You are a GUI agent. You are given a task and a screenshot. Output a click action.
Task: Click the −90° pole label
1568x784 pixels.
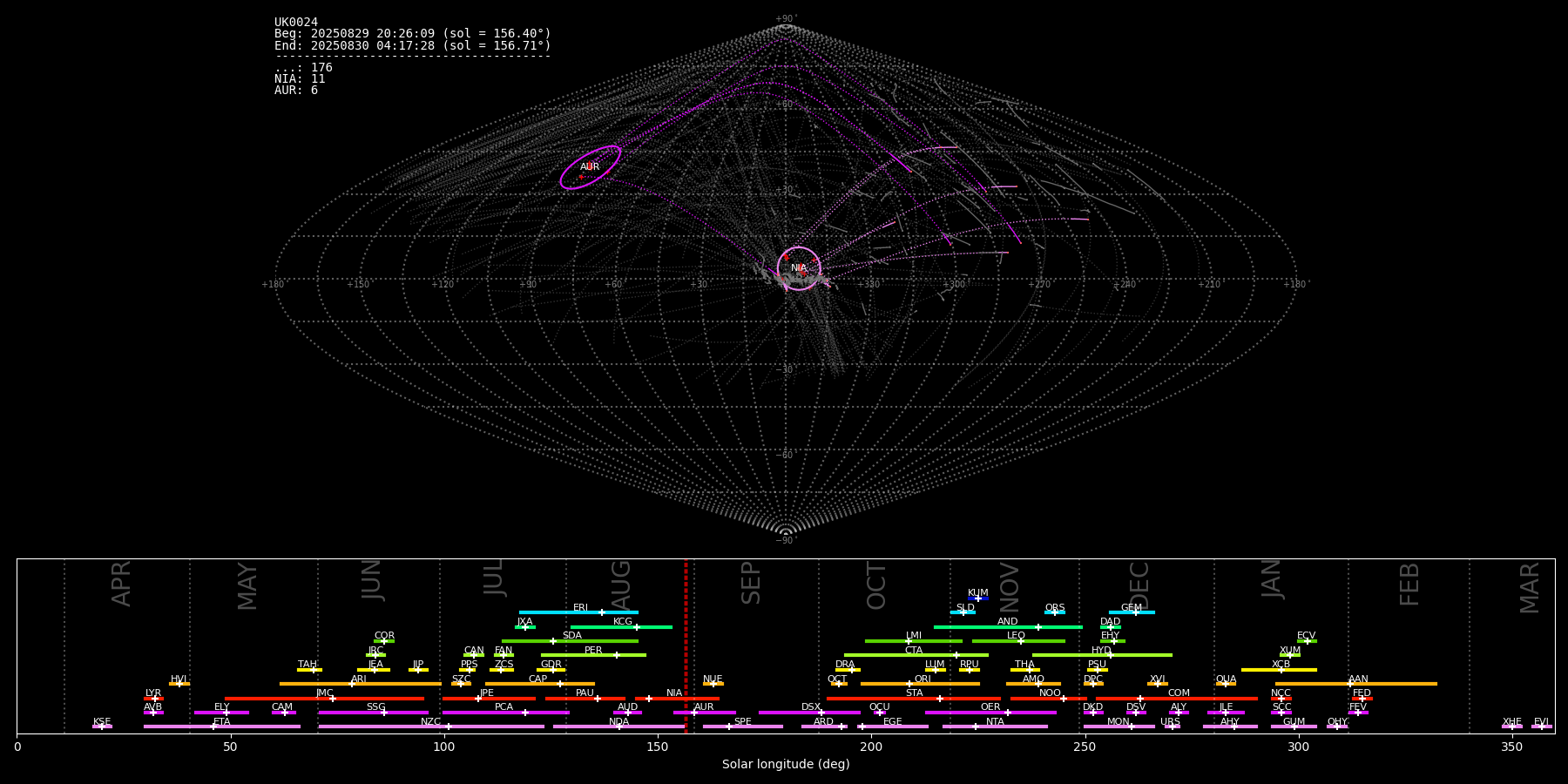(786, 541)
